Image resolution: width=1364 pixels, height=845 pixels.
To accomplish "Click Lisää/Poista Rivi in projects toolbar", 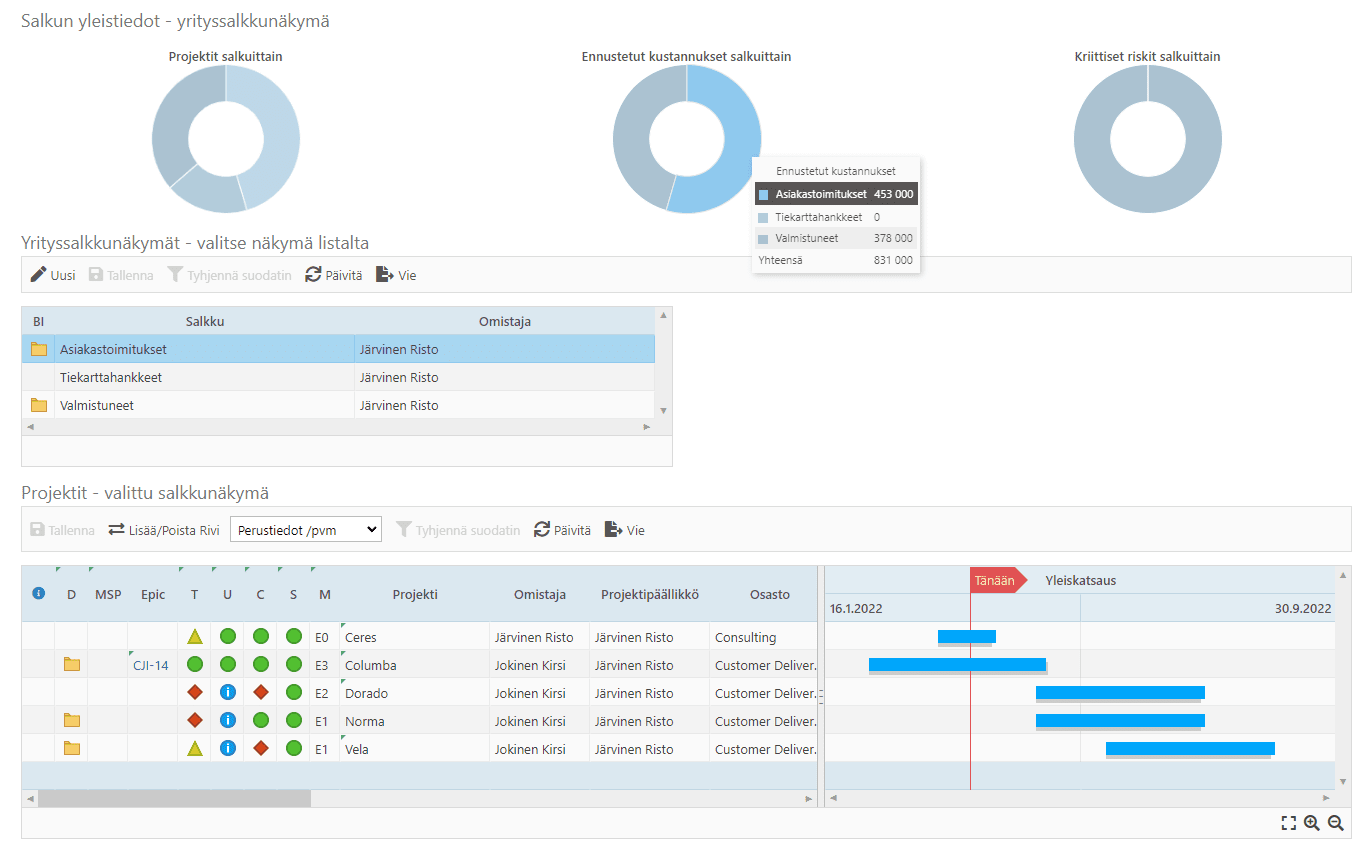I will click(x=164, y=530).
